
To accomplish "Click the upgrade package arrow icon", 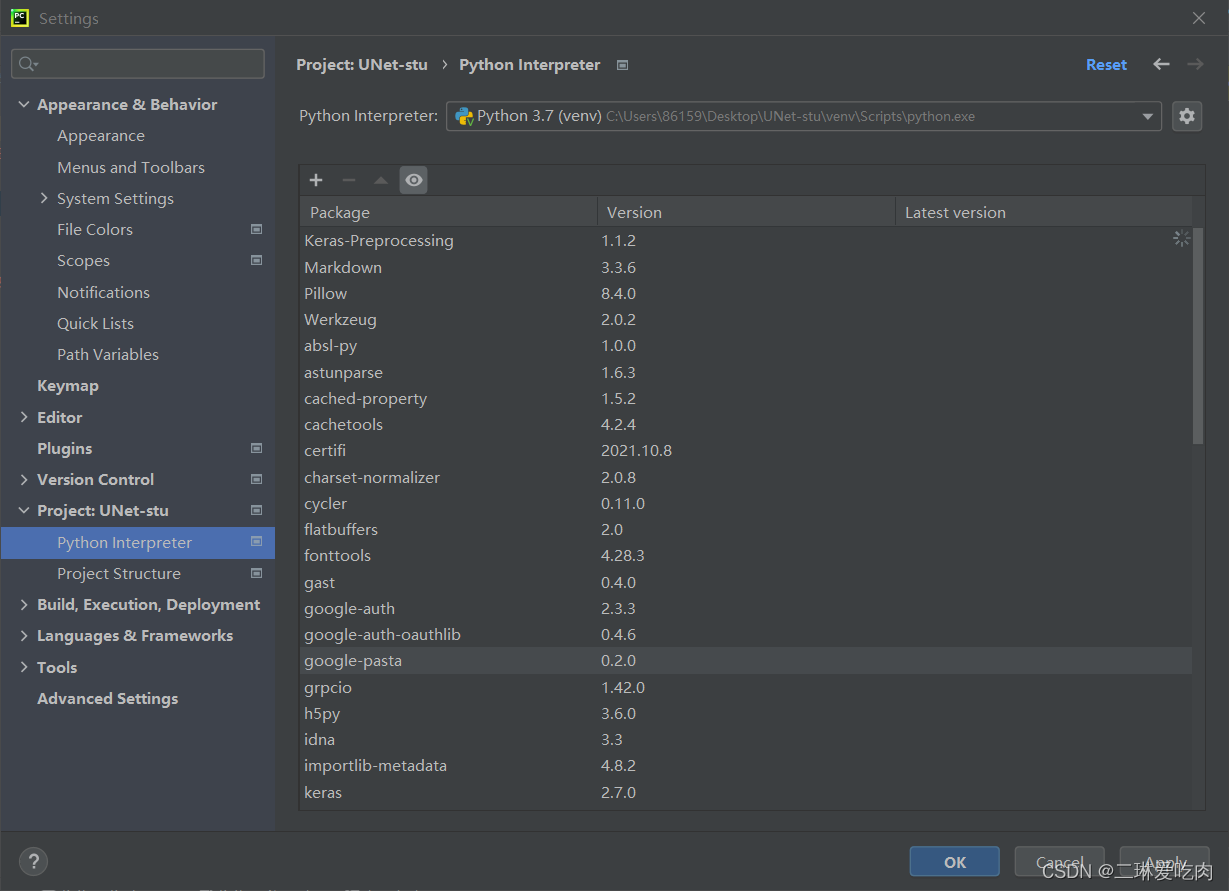I will point(381,180).
